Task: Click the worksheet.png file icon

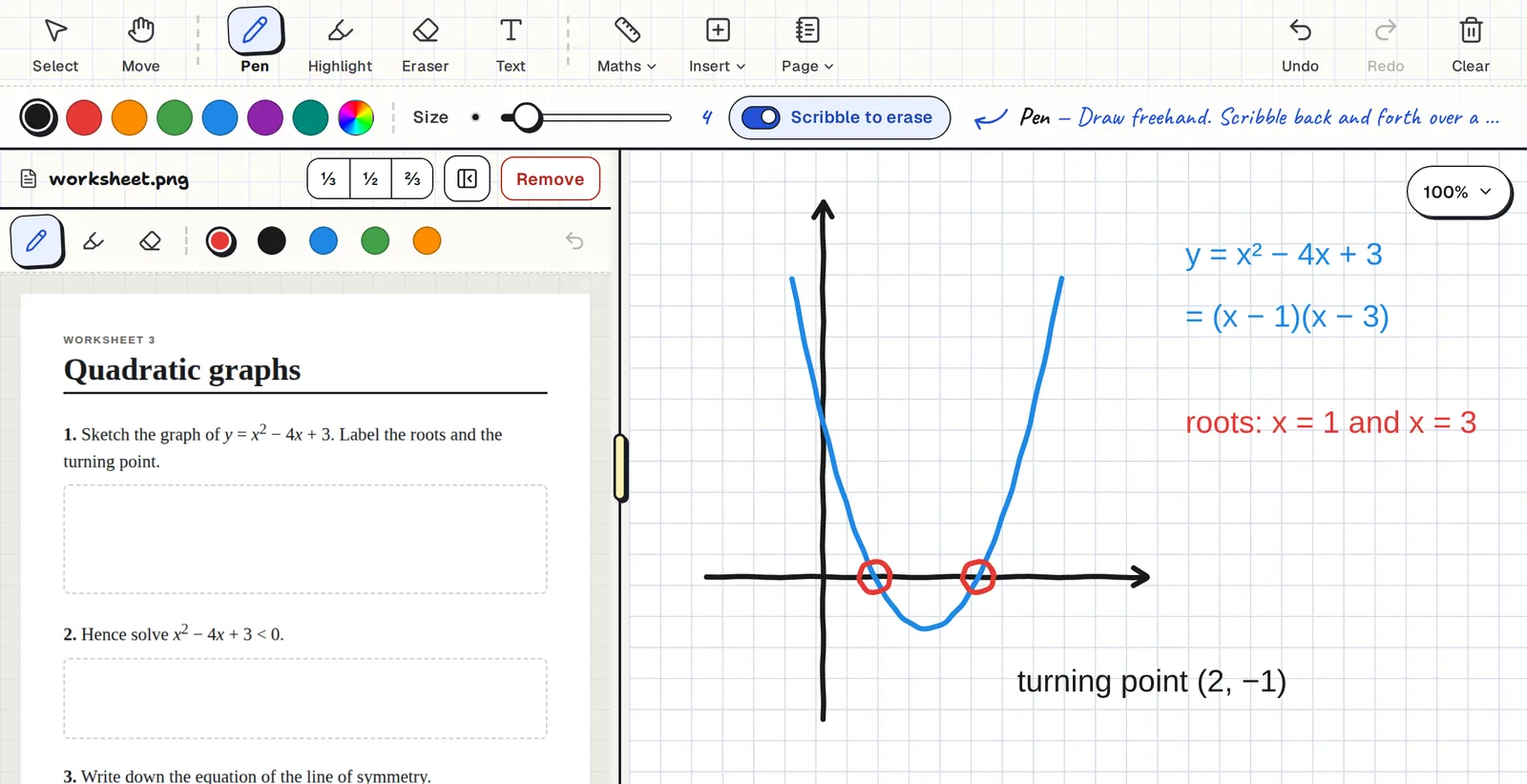Action: coord(29,178)
